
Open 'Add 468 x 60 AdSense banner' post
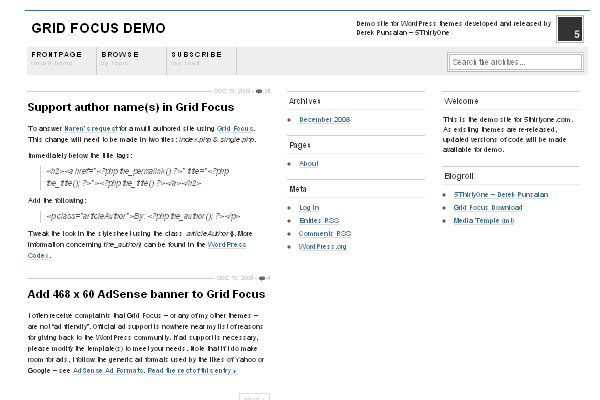tap(146, 294)
